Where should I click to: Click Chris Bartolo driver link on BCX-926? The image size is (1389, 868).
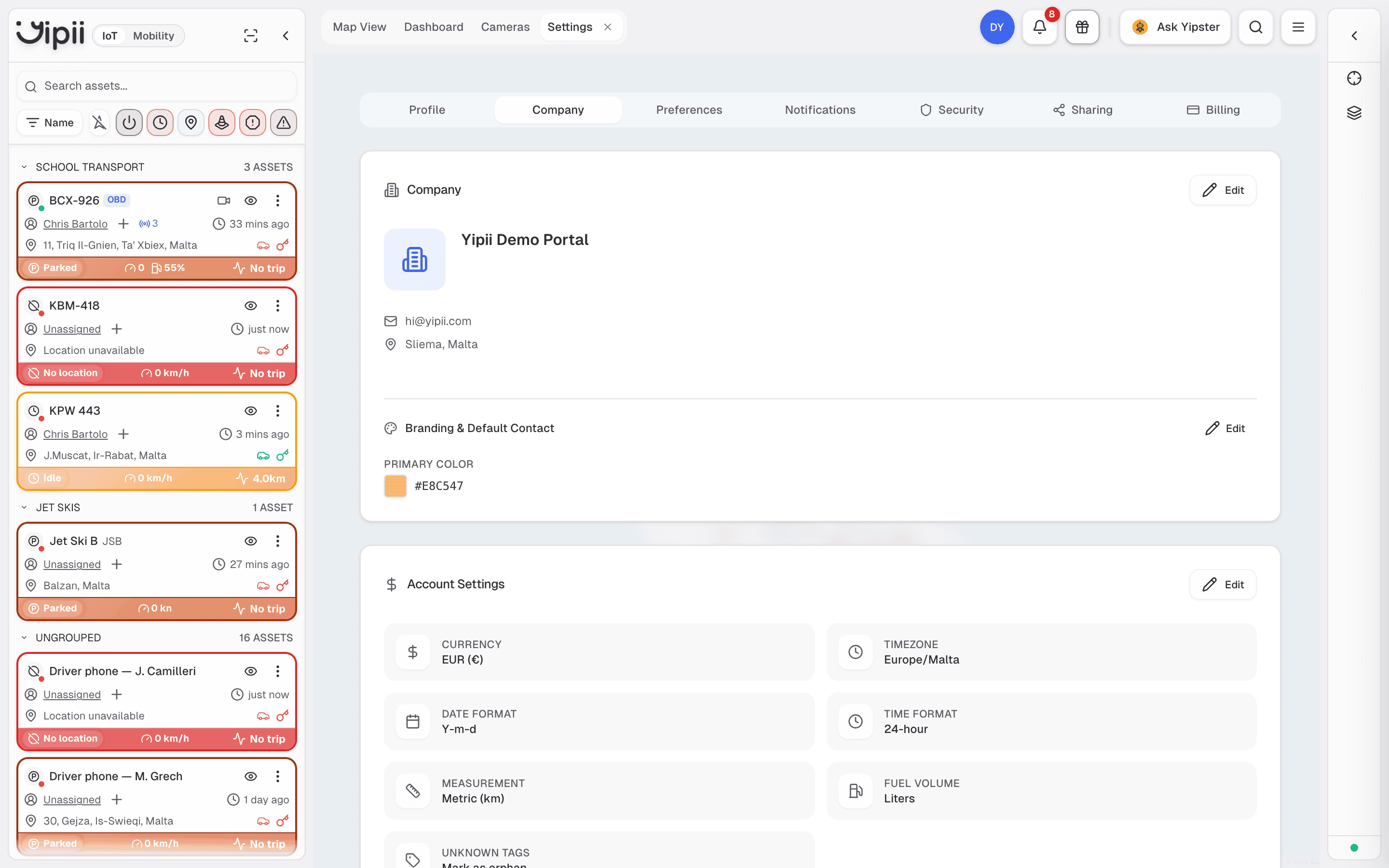tap(75, 224)
